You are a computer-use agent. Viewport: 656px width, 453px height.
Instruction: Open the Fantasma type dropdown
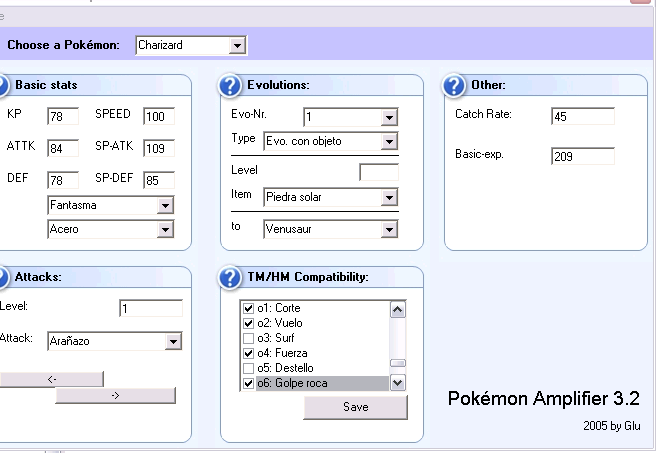click(x=165, y=205)
